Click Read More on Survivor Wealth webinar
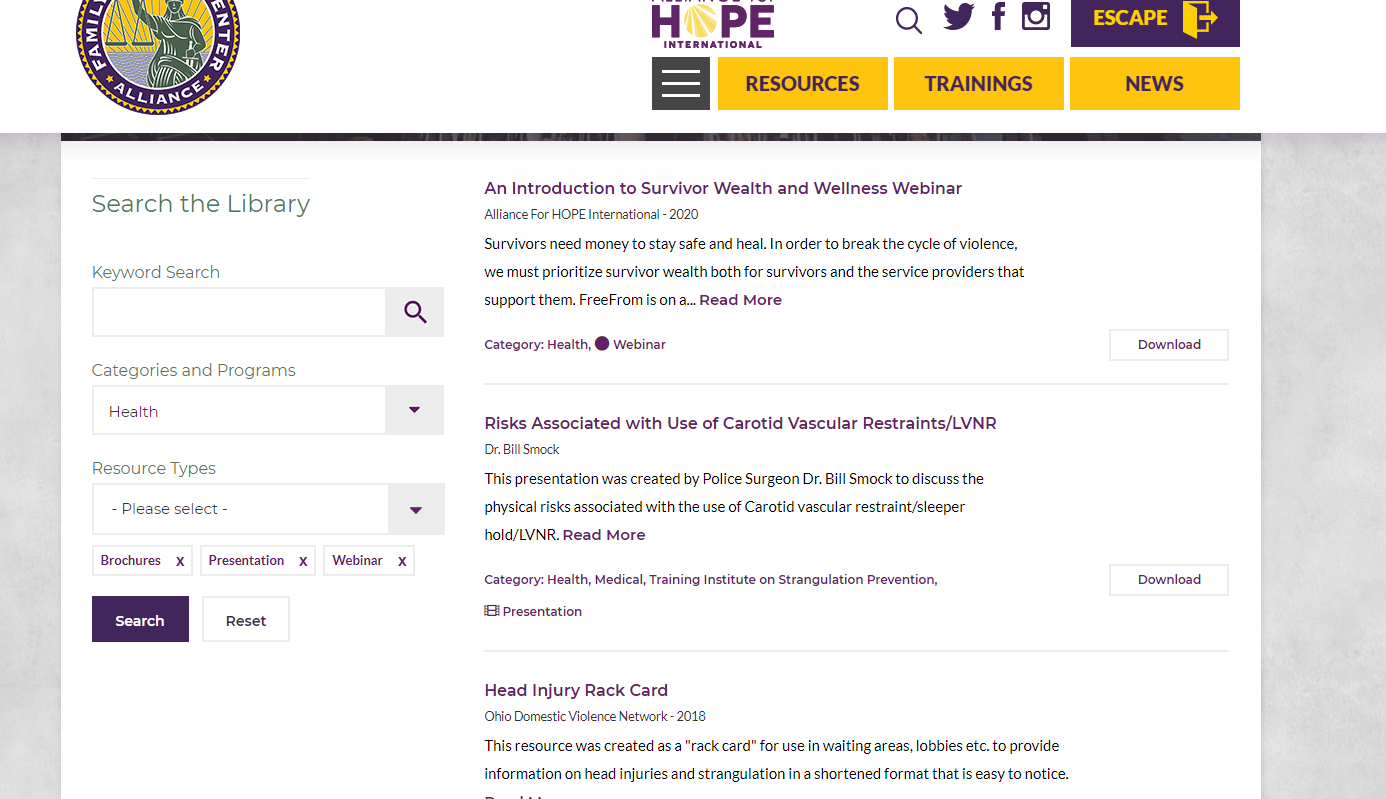 coord(741,300)
